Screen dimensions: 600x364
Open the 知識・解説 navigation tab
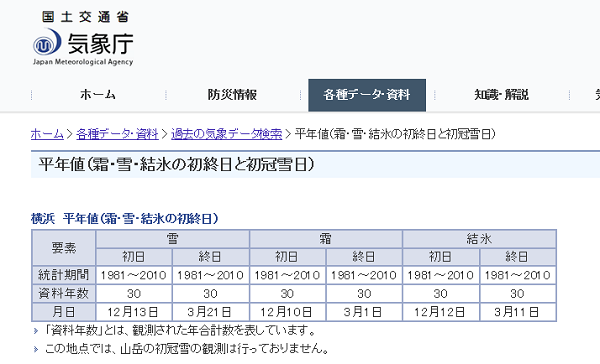tap(502, 95)
